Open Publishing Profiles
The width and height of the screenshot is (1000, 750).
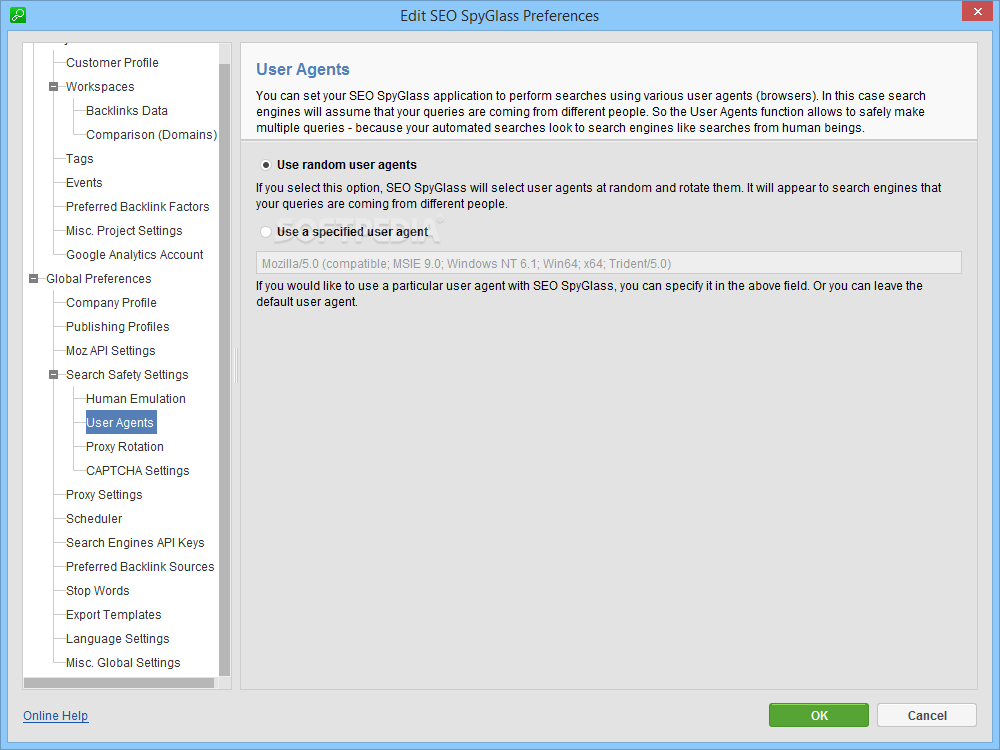click(x=118, y=327)
